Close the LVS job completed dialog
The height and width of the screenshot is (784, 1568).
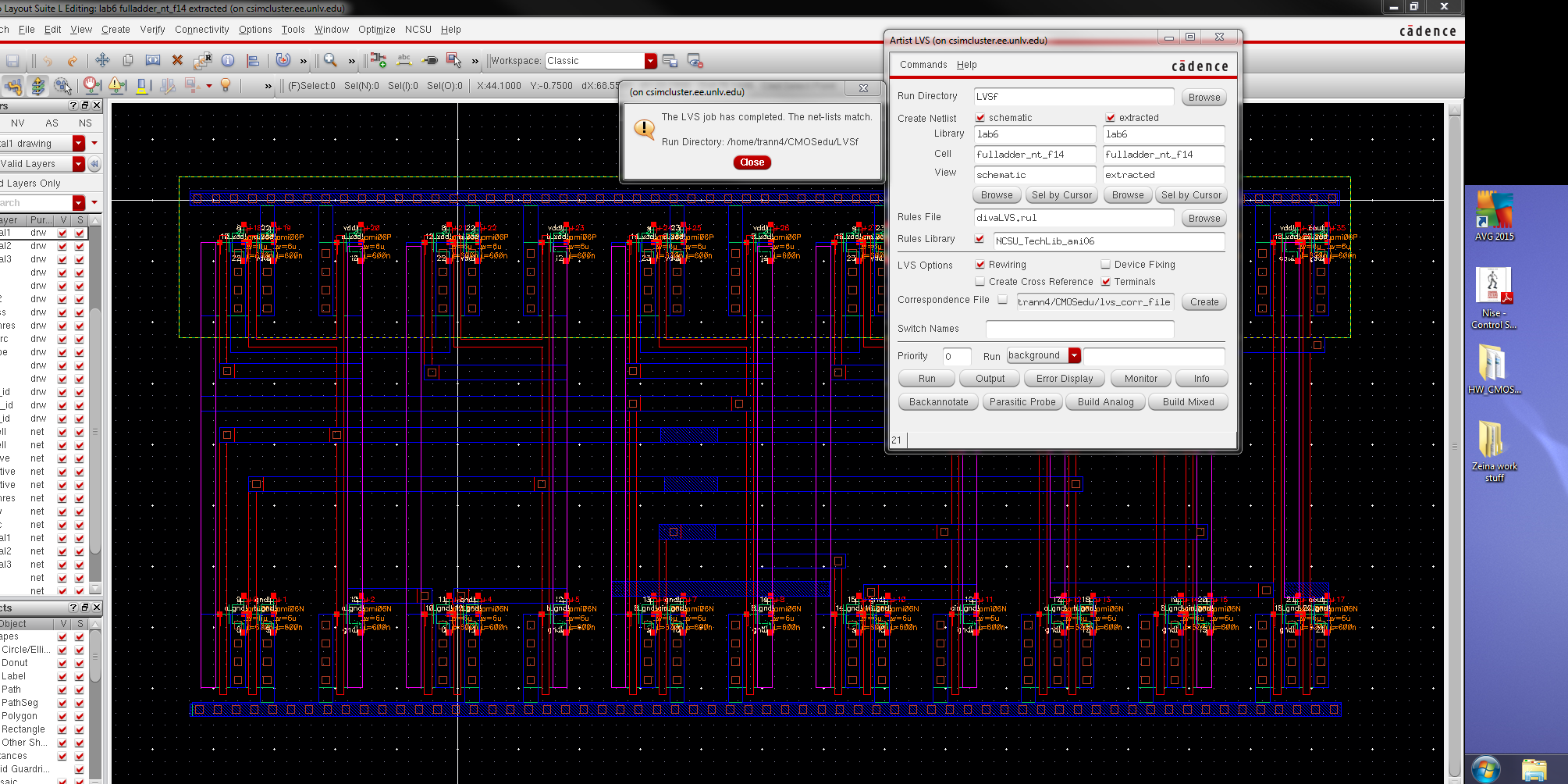752,162
